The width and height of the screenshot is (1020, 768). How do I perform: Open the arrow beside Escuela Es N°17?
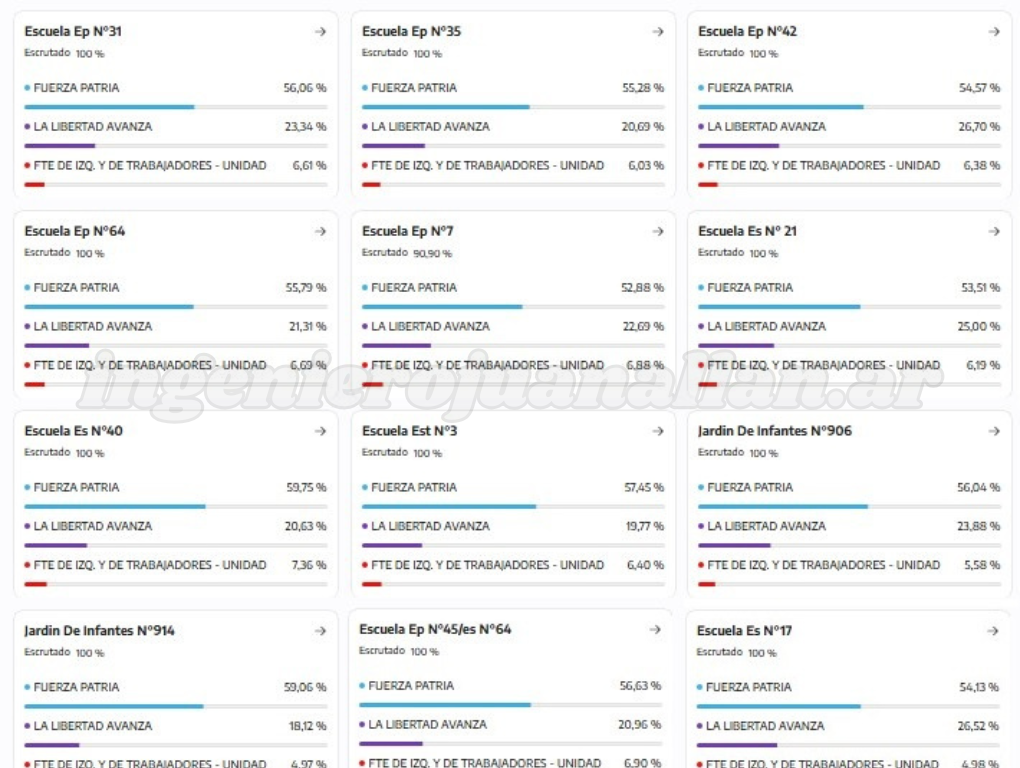click(992, 631)
